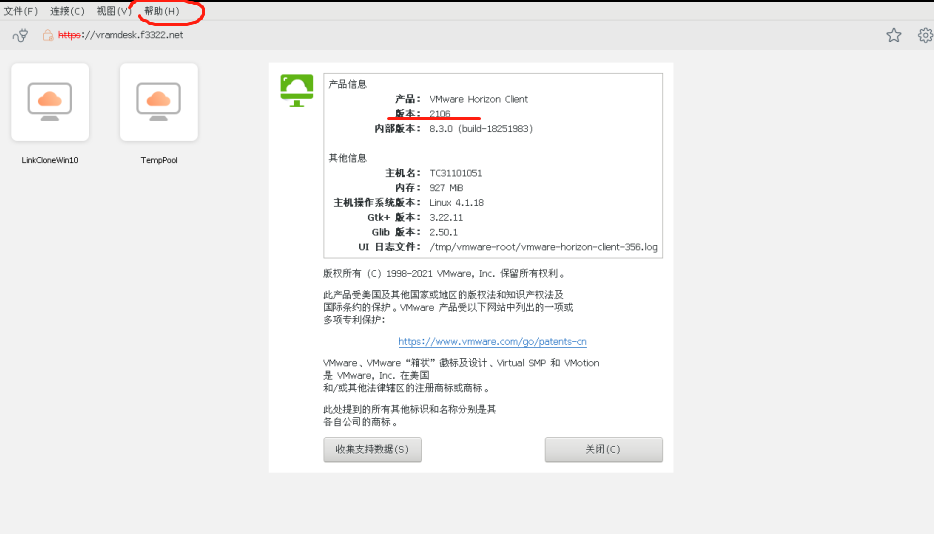Click the disconnect server plug icon
This screenshot has width=934, height=534.
pos(20,36)
